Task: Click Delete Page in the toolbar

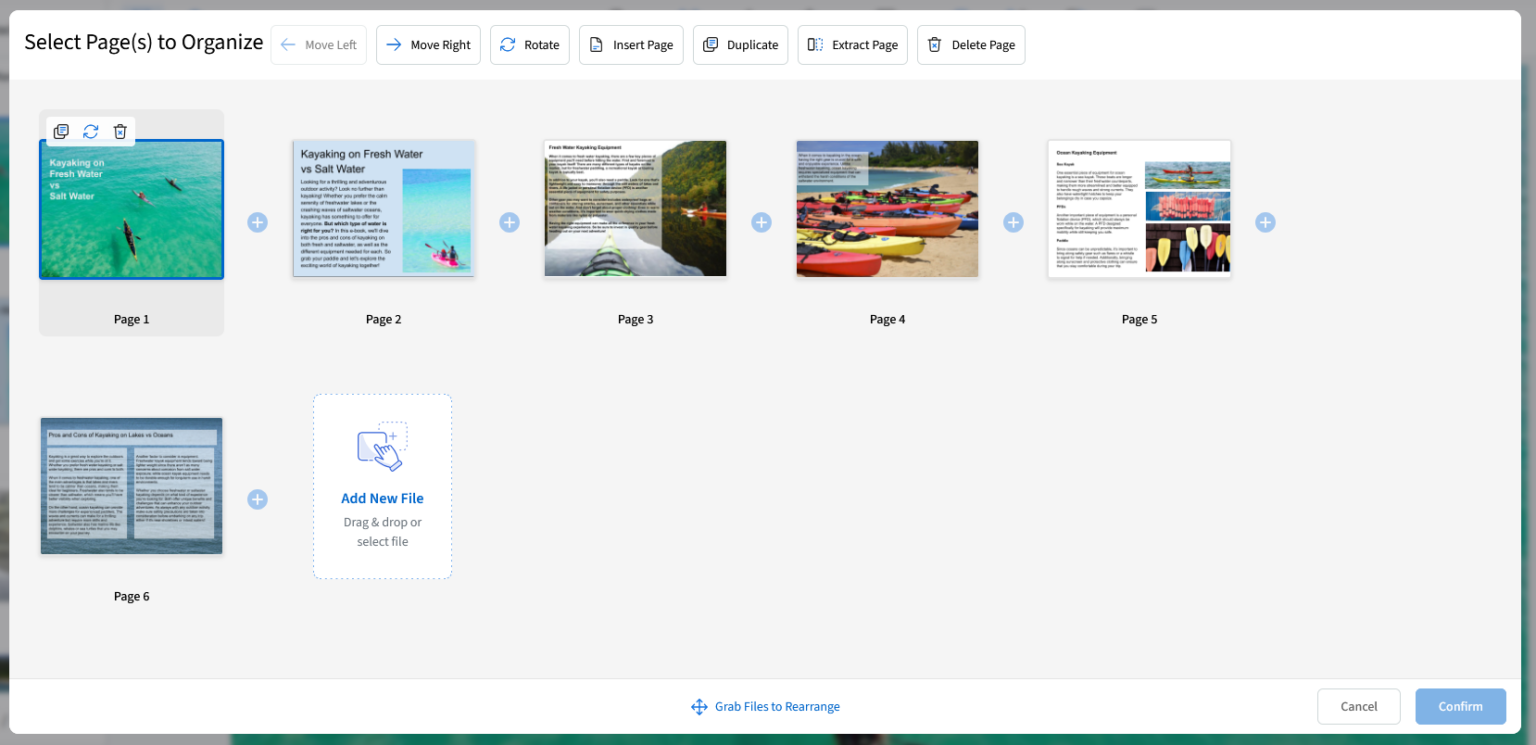Action: 971,45
